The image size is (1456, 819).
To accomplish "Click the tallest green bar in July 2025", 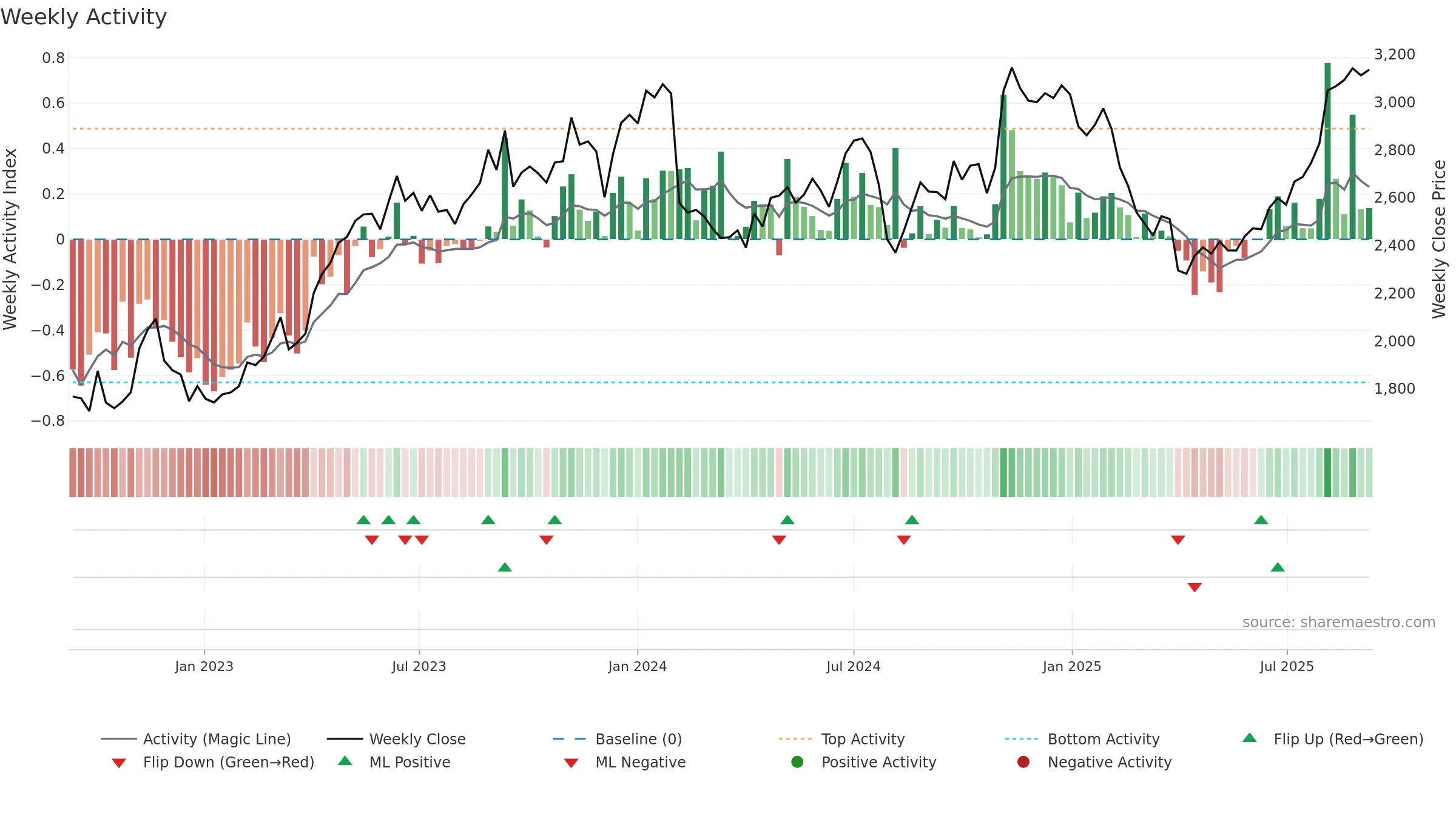I will pyautogui.click(x=1327, y=151).
